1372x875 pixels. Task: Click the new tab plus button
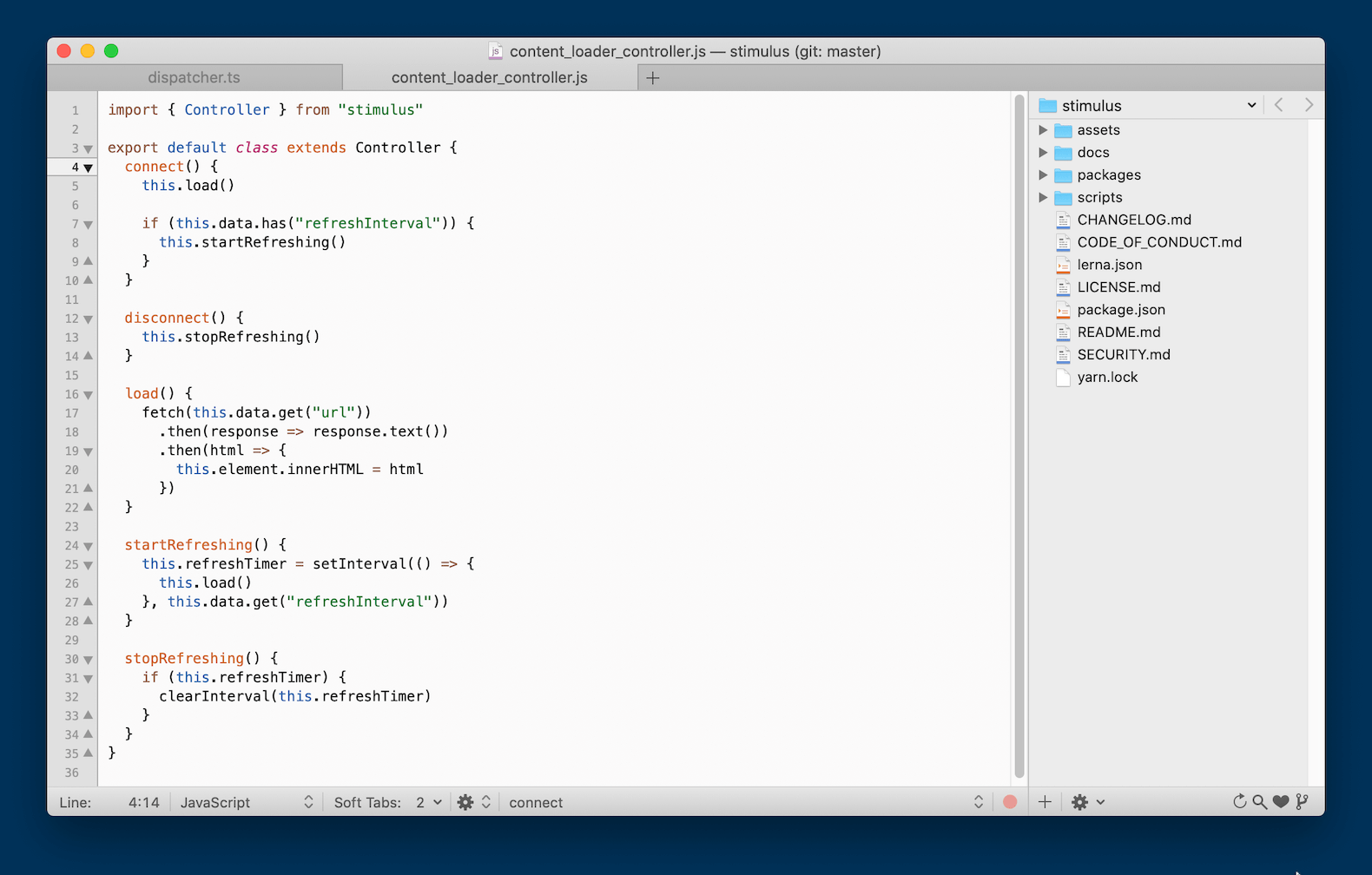(653, 78)
